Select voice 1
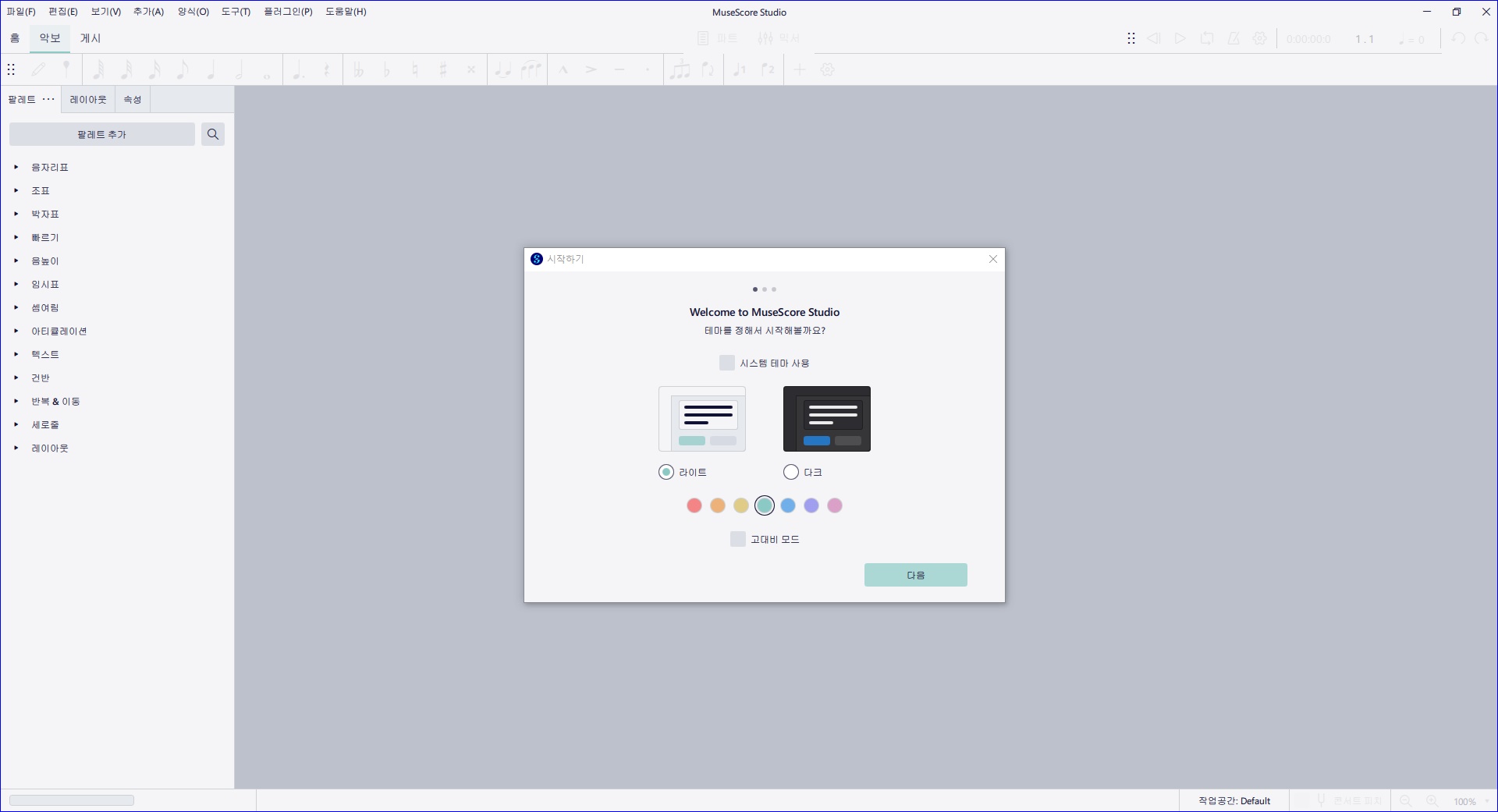This screenshot has width=1498, height=812. pos(740,69)
